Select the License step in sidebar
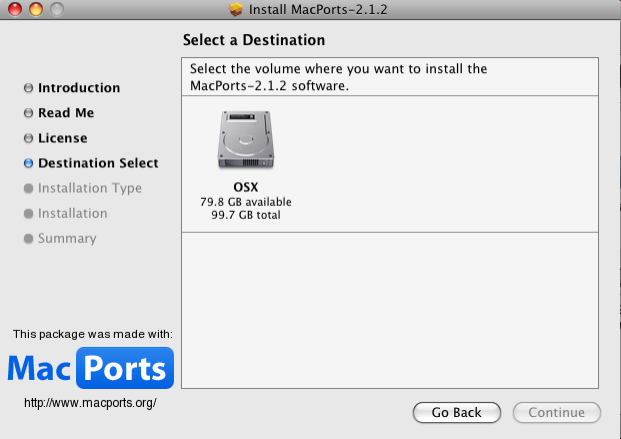 pos(62,138)
